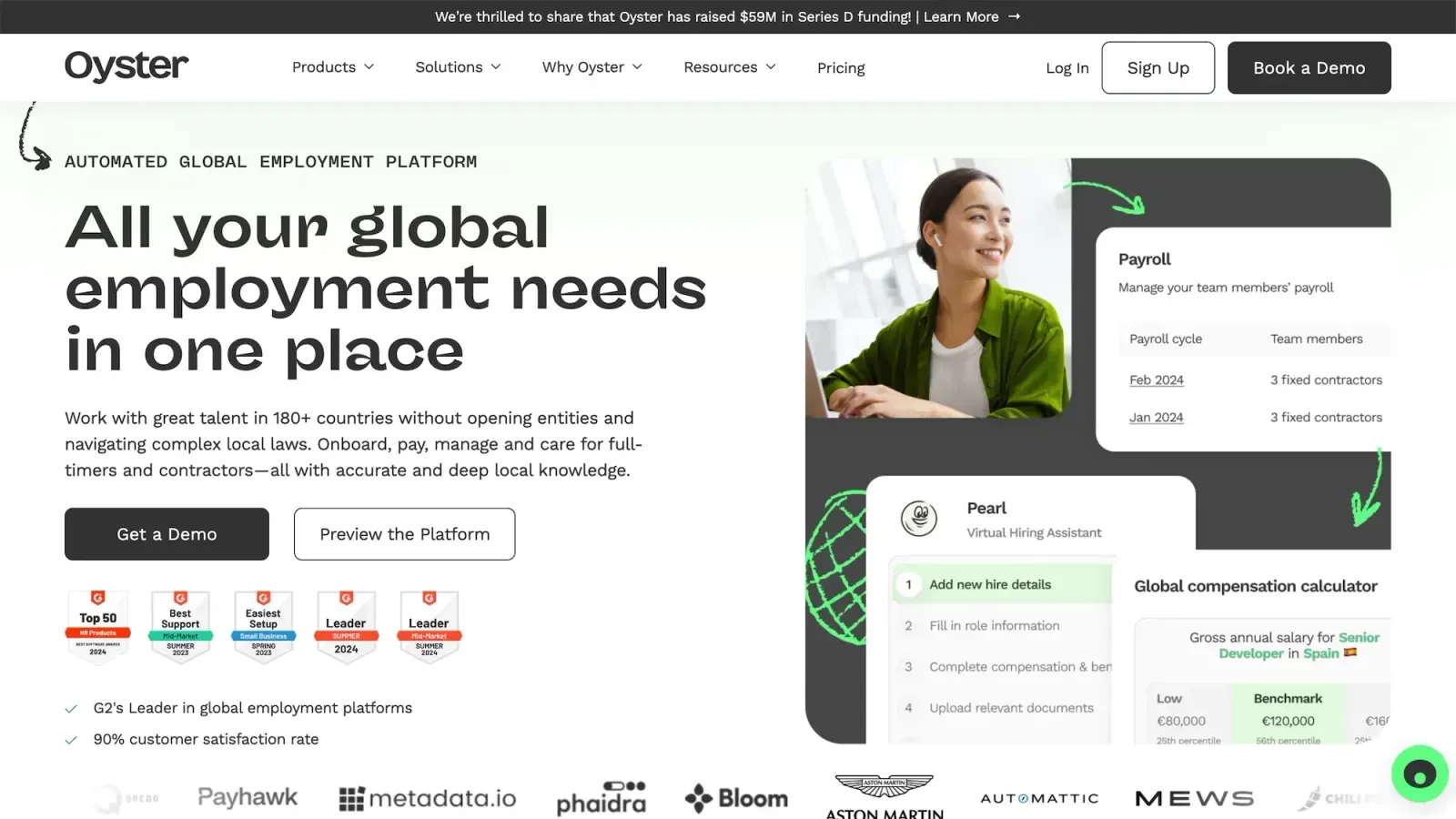Click the Spain flag icon

tap(1350, 652)
